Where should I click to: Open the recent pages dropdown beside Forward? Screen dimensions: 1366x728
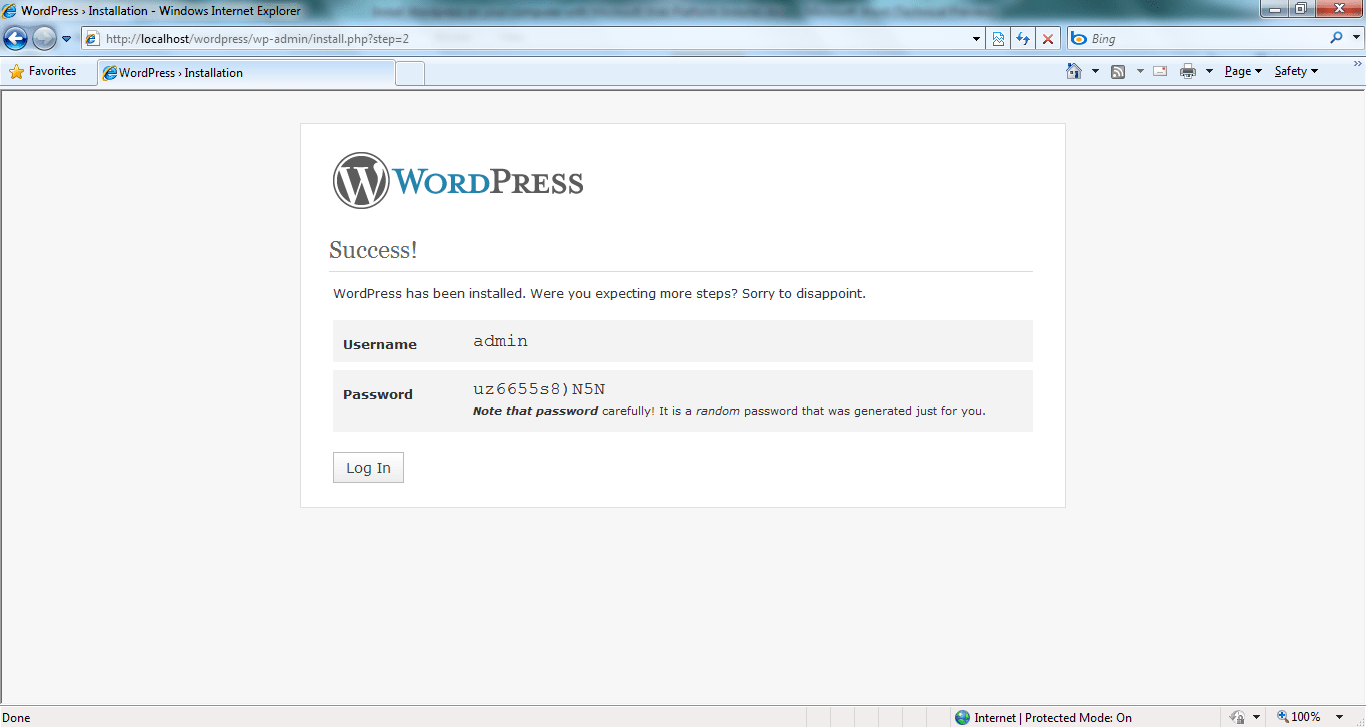tap(66, 39)
